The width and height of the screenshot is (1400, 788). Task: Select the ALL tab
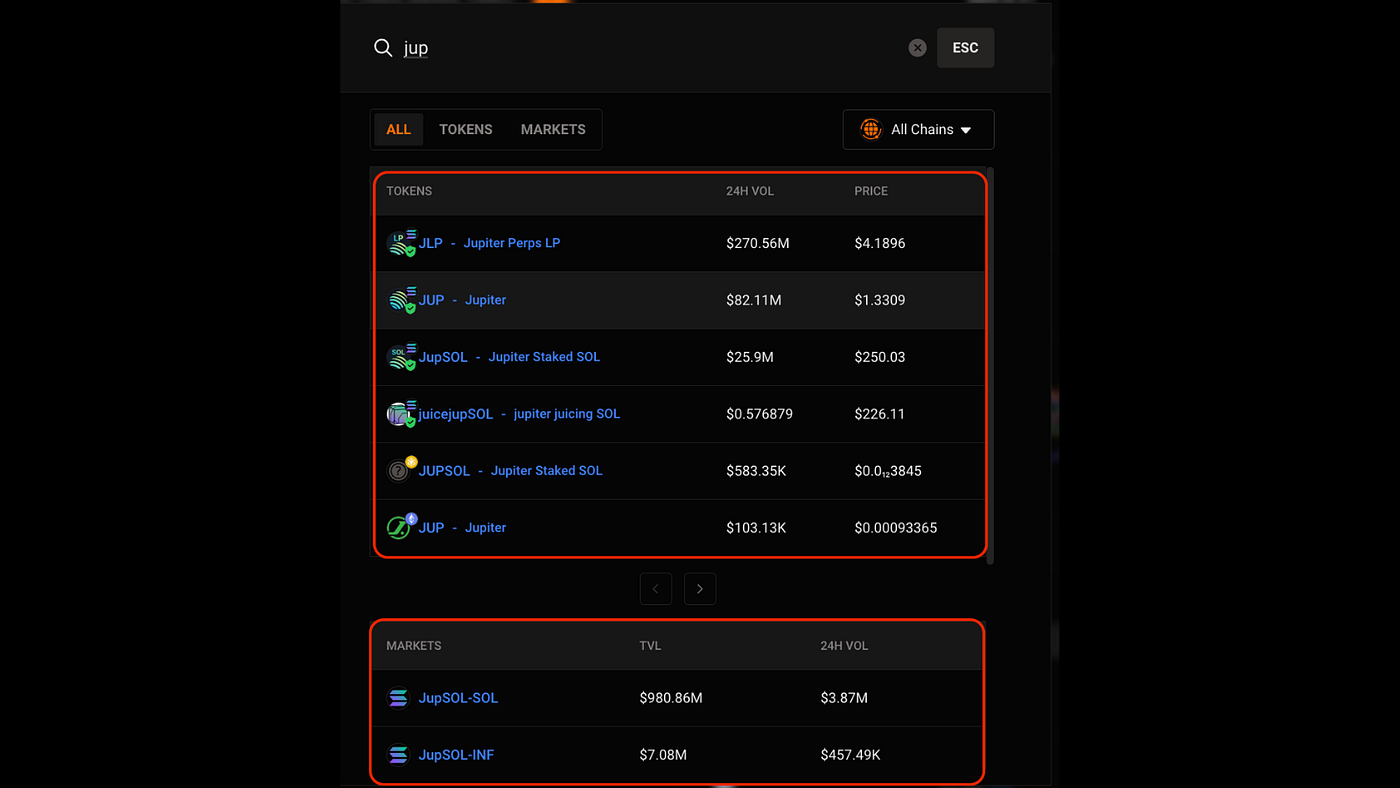(x=399, y=129)
